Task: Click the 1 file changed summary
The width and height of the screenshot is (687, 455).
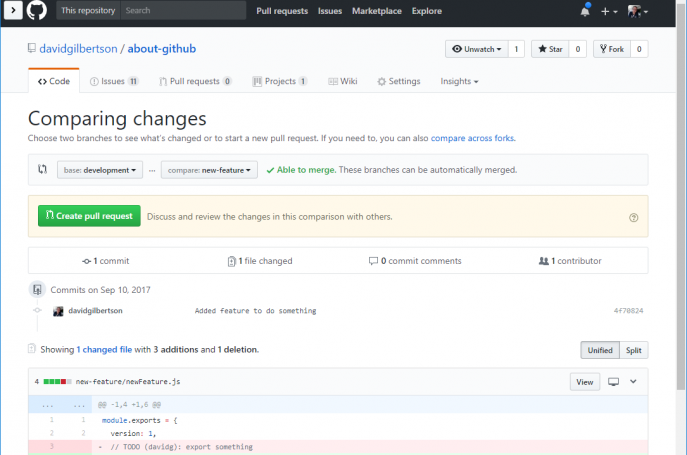Action: pyautogui.click(x=260, y=261)
